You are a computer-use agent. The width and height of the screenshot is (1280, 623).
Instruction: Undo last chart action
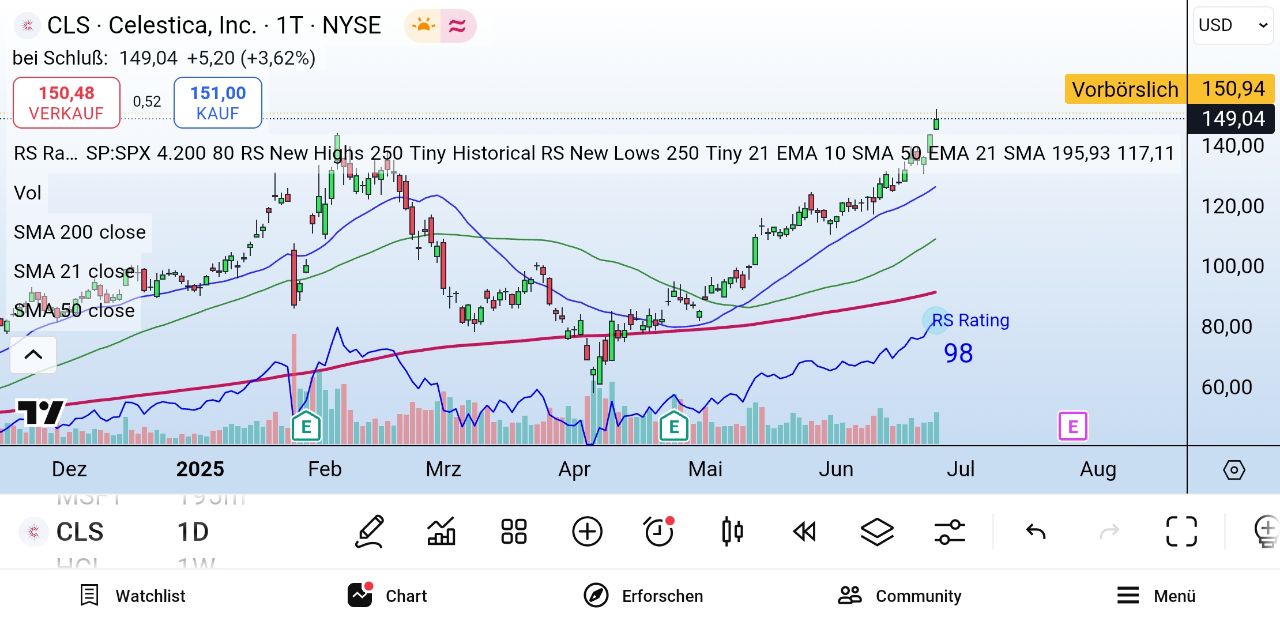1036,531
